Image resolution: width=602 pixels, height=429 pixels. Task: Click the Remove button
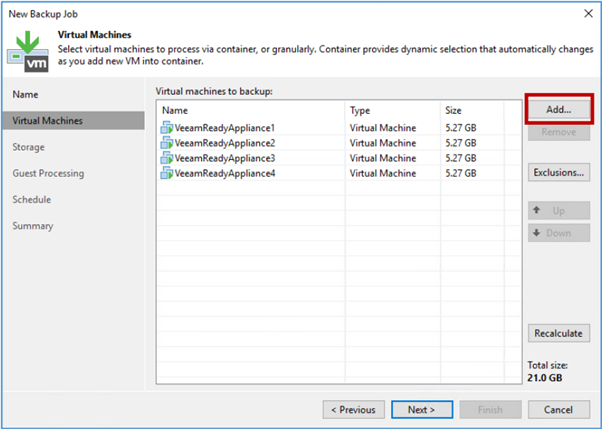point(559,132)
